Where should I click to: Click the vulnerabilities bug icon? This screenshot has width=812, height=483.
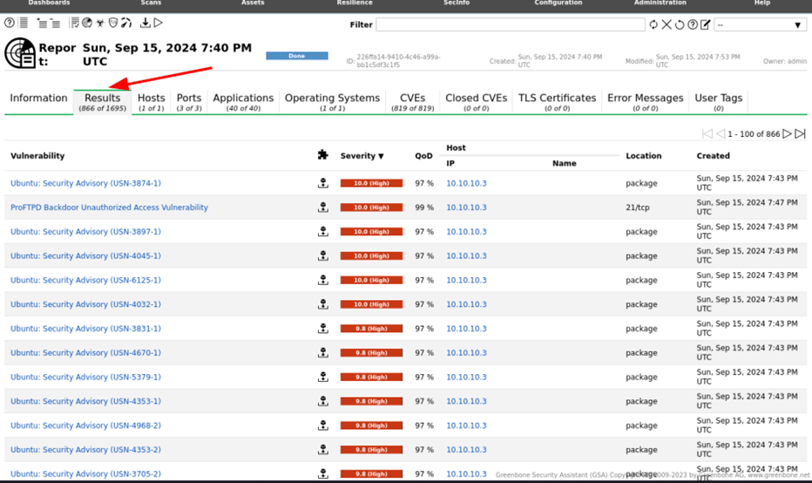100,23
